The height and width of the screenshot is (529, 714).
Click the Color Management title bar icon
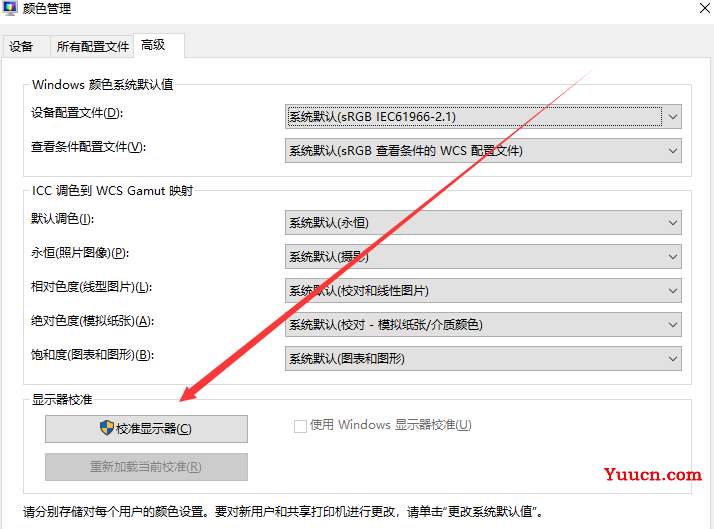coord(10,8)
